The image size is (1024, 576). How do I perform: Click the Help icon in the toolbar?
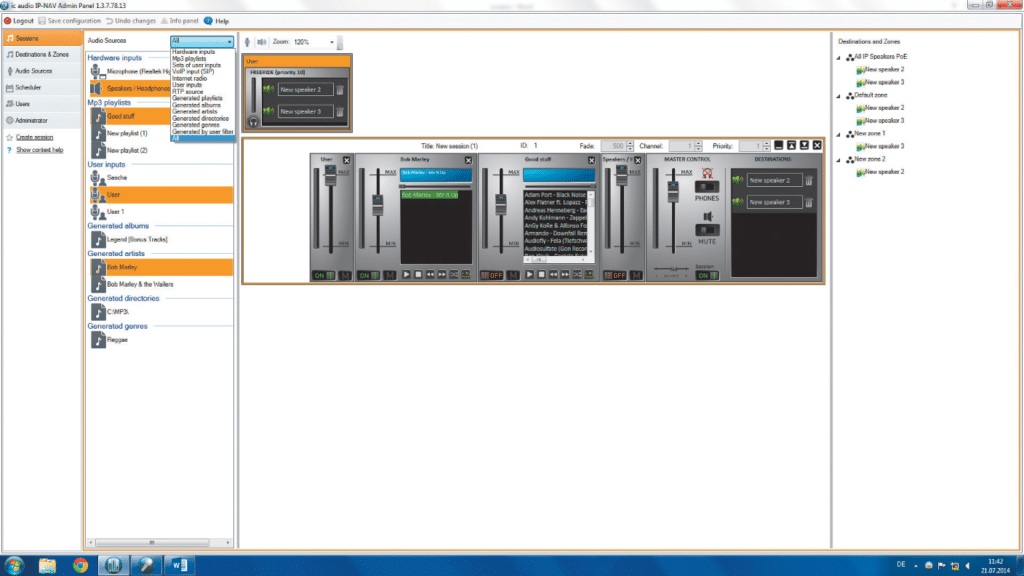(208, 20)
